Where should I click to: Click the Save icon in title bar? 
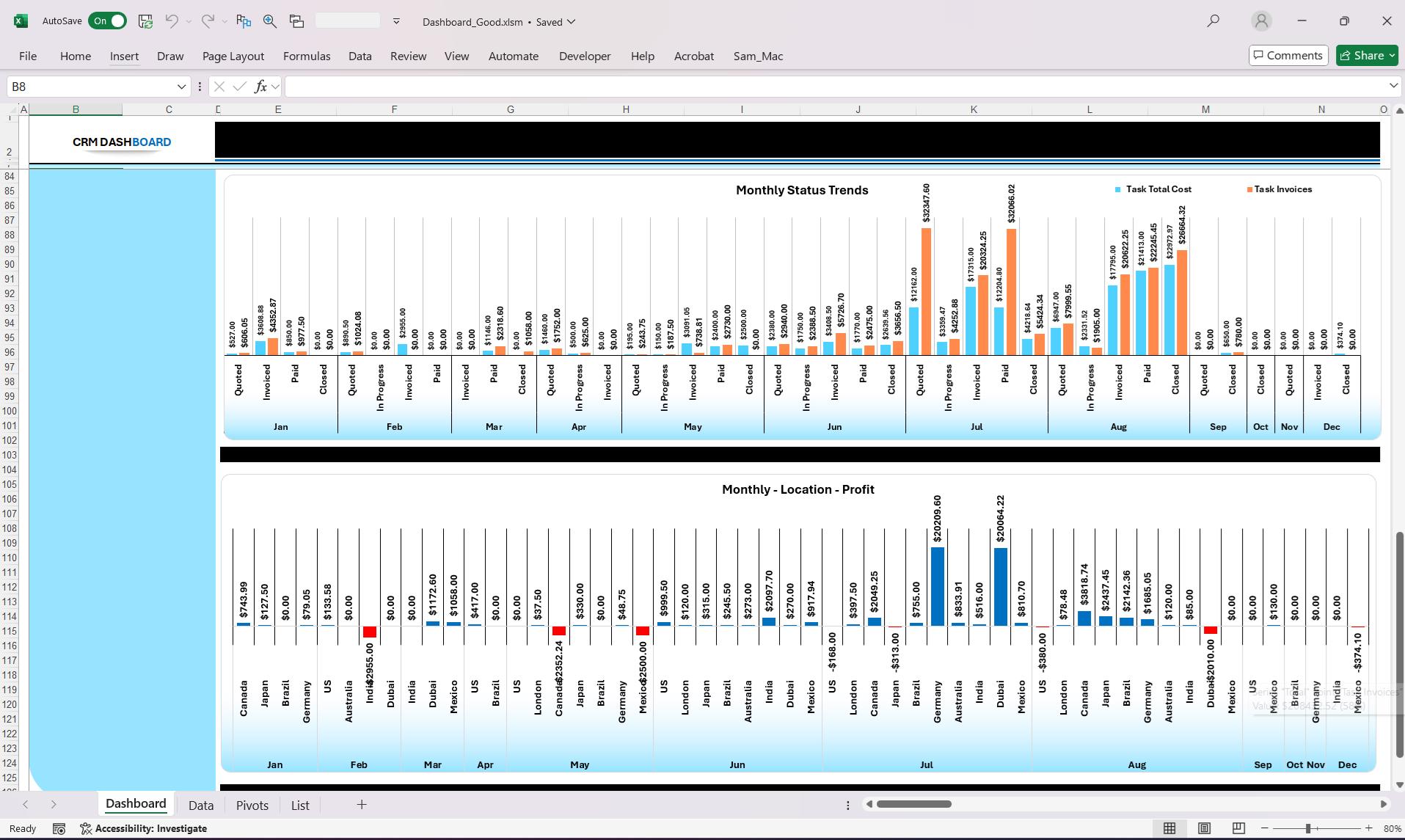(x=145, y=21)
